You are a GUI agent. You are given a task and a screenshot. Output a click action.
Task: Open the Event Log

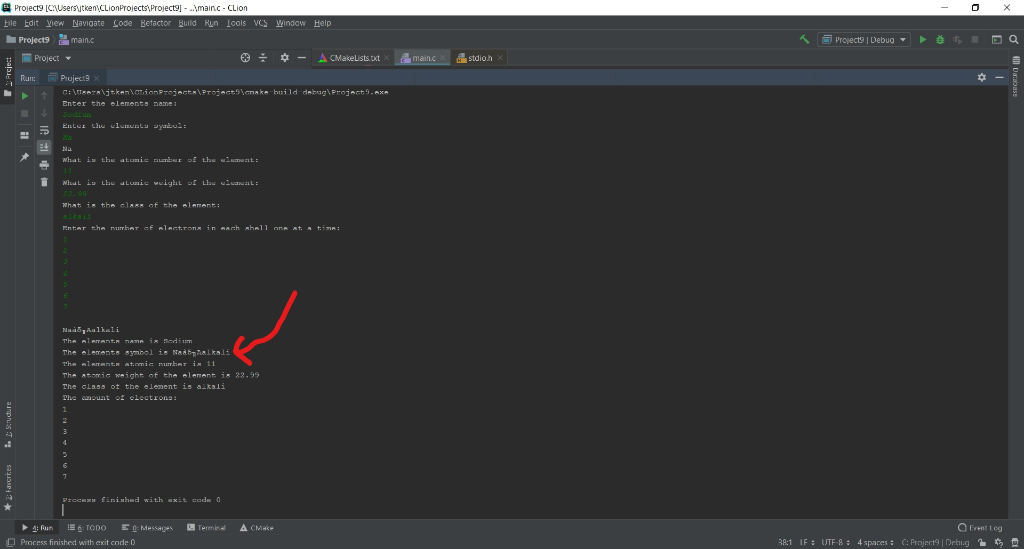[980, 527]
